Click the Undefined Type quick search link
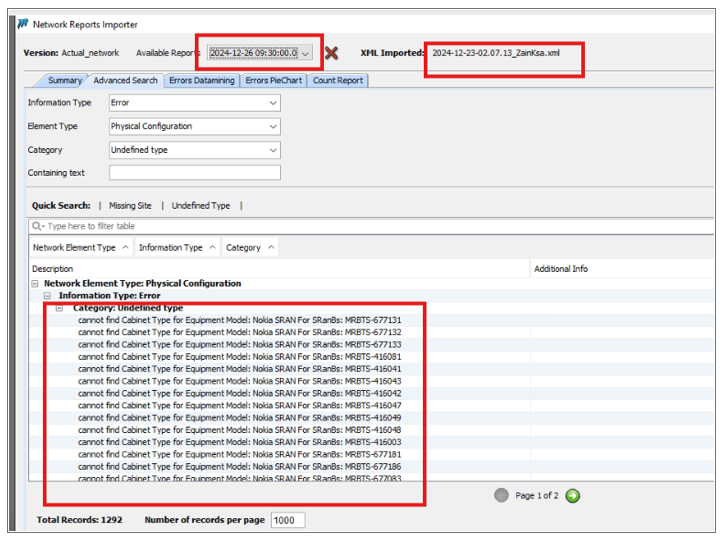722x538 pixels. pos(200,206)
